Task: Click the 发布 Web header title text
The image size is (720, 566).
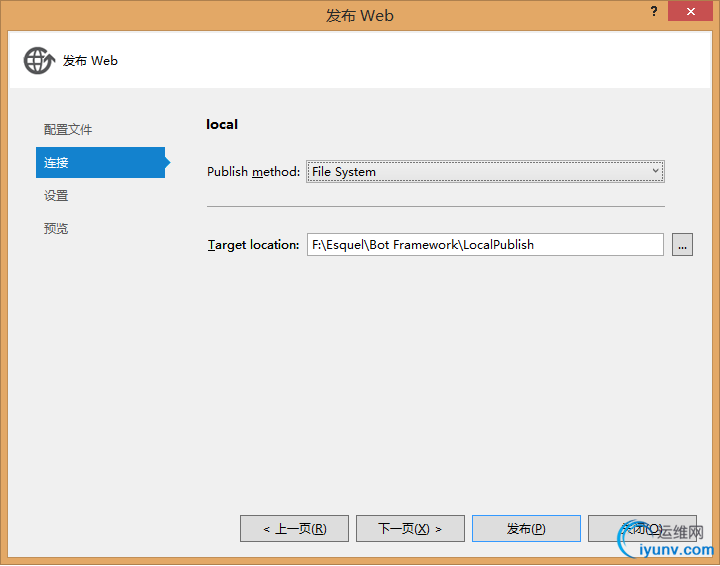Action: (x=90, y=61)
